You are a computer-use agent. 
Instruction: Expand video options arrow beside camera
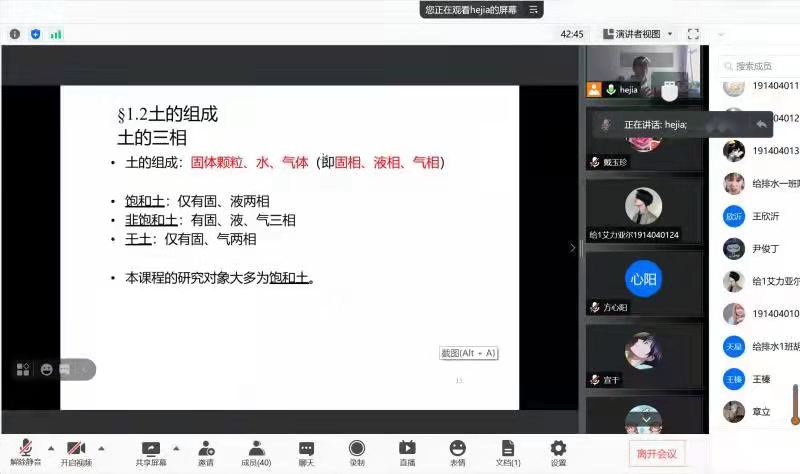[101, 447]
